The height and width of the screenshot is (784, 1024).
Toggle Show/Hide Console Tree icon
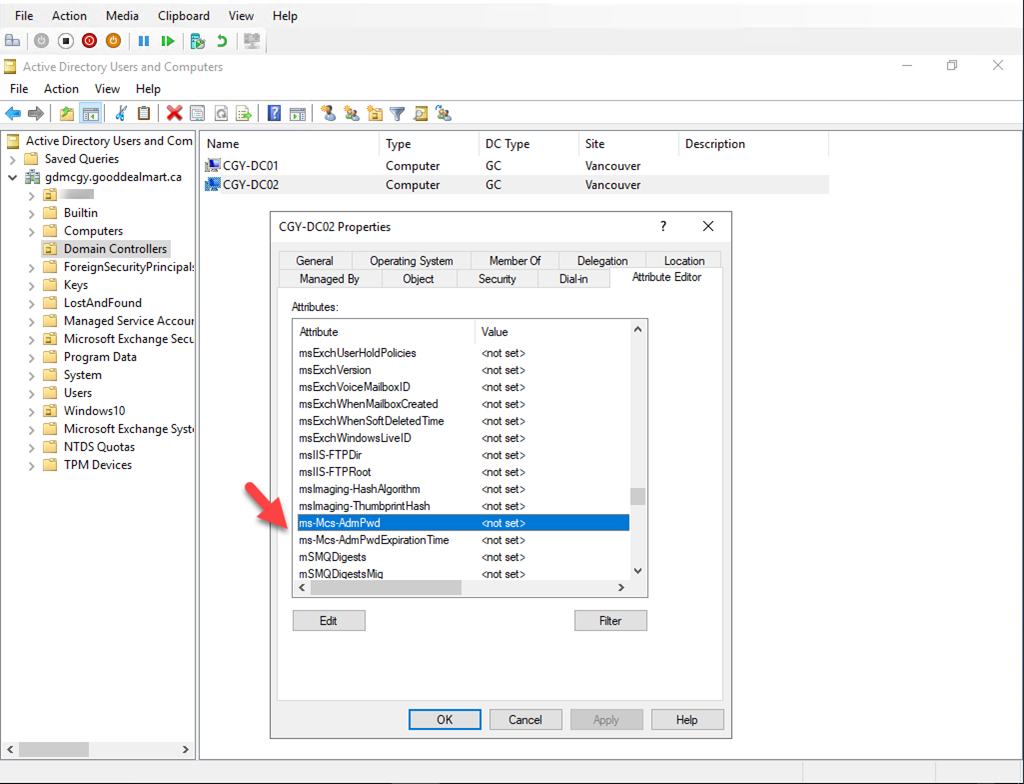tap(90, 114)
